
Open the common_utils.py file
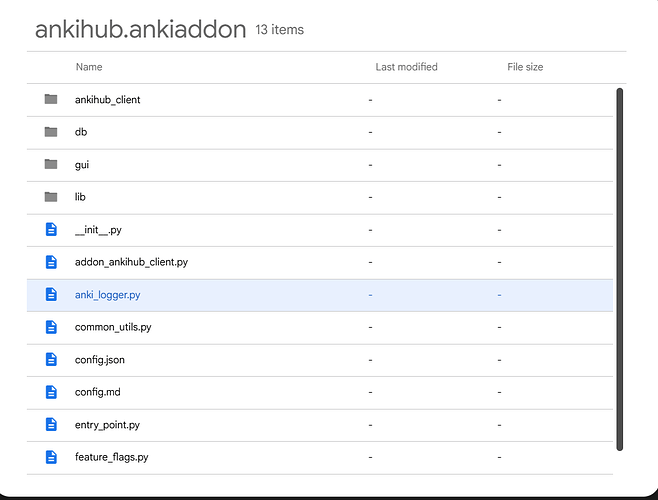pyautogui.click(x=112, y=327)
